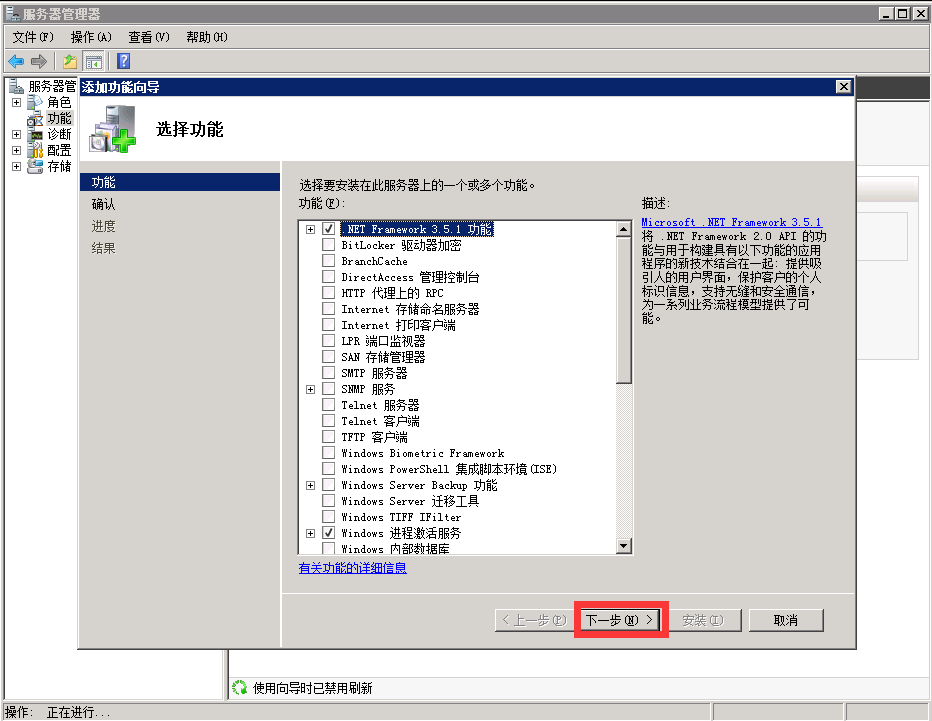Select the 配置 (Configuration) node icon
Screen dimensions: 932x721
click(36, 150)
